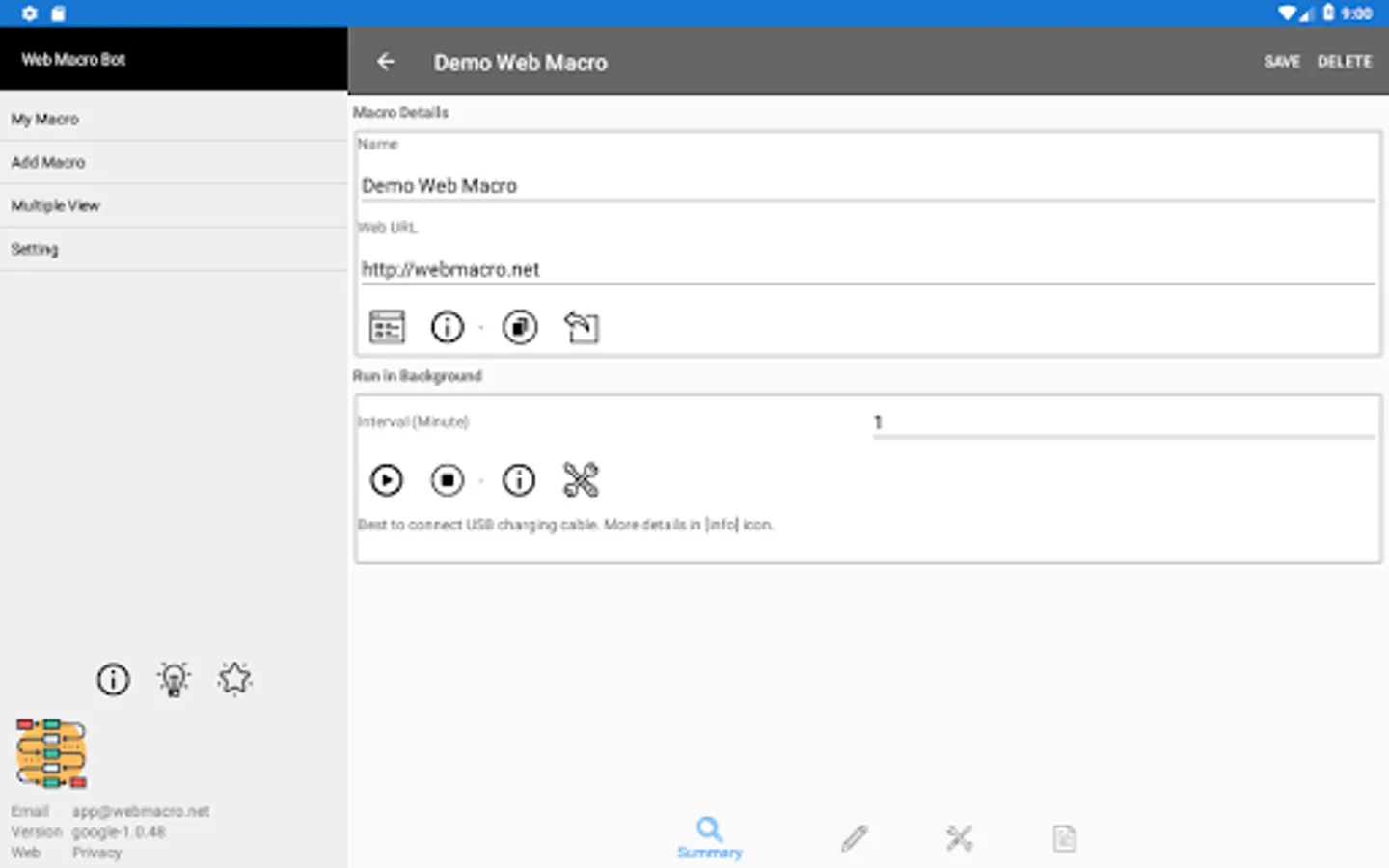Viewport: 1389px width, 868px height.
Task: Click the app@webmacro.net email link
Action: [x=141, y=811]
